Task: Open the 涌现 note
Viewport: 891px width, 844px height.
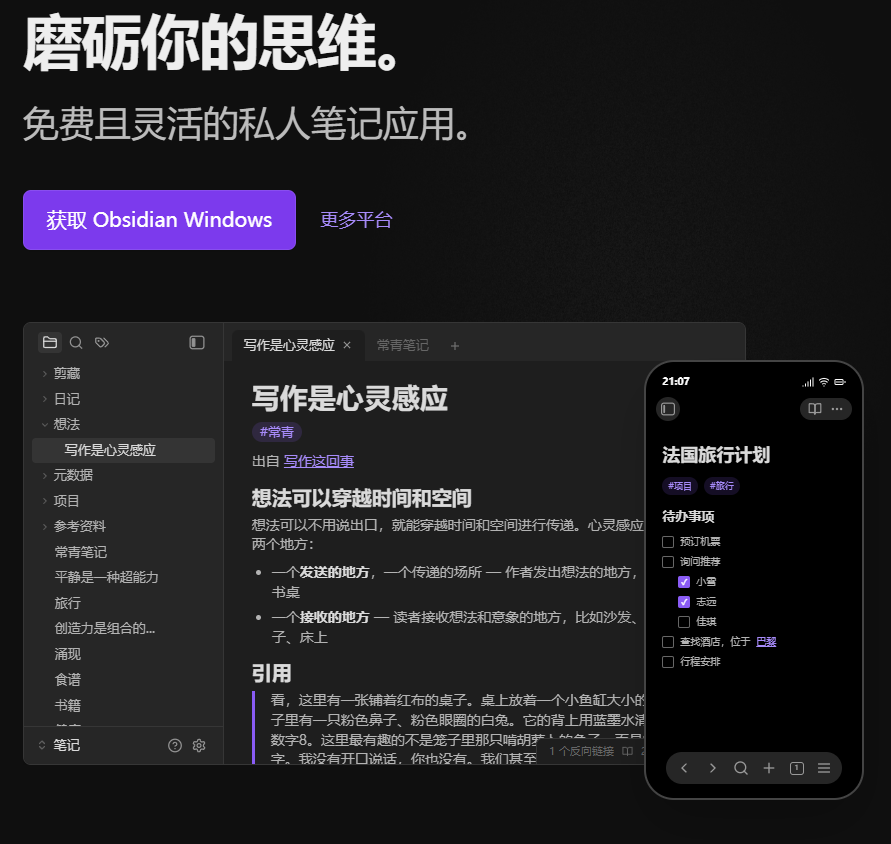Action: [x=67, y=654]
